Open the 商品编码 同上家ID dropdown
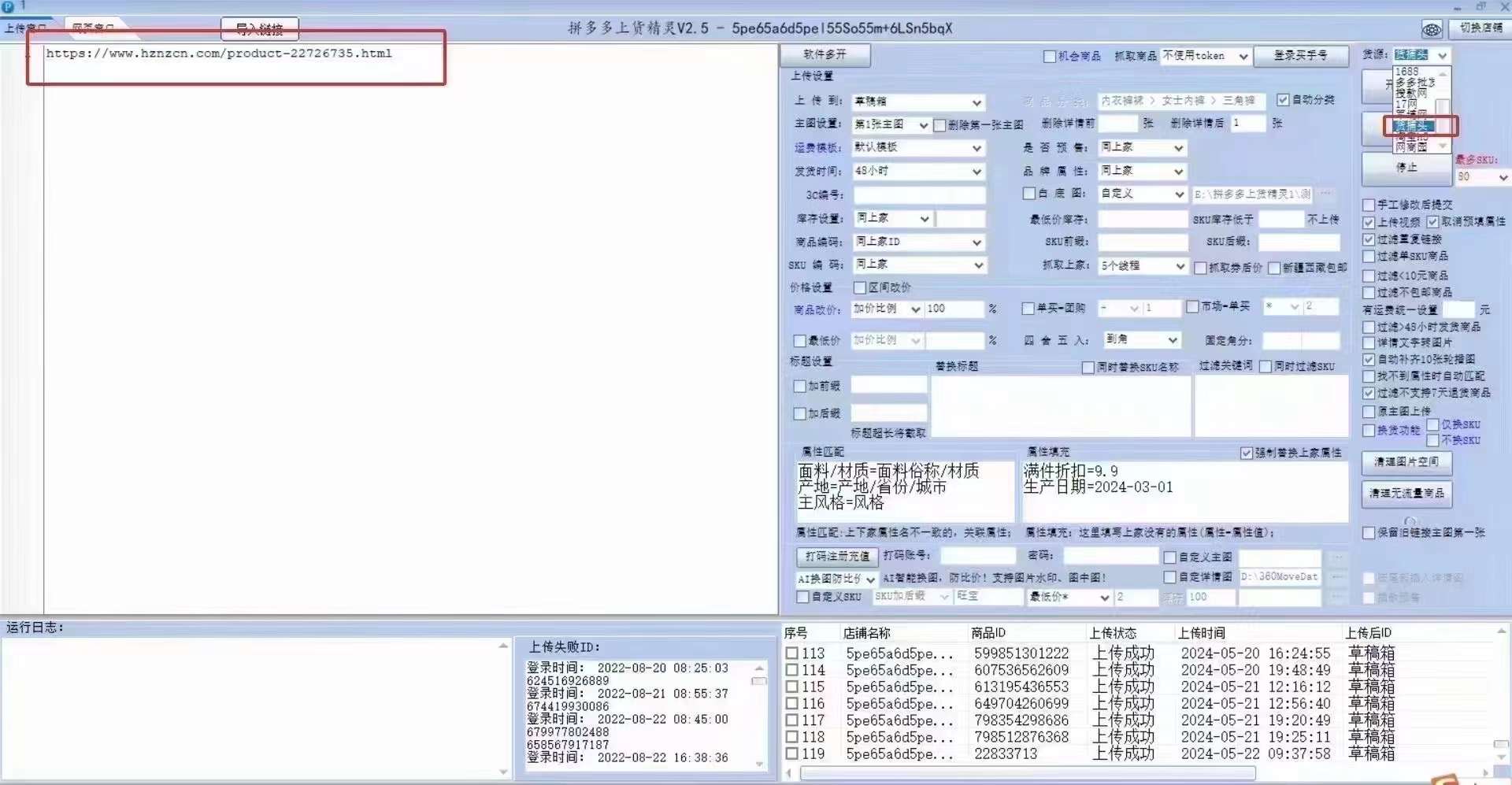1512x785 pixels. 918,243
